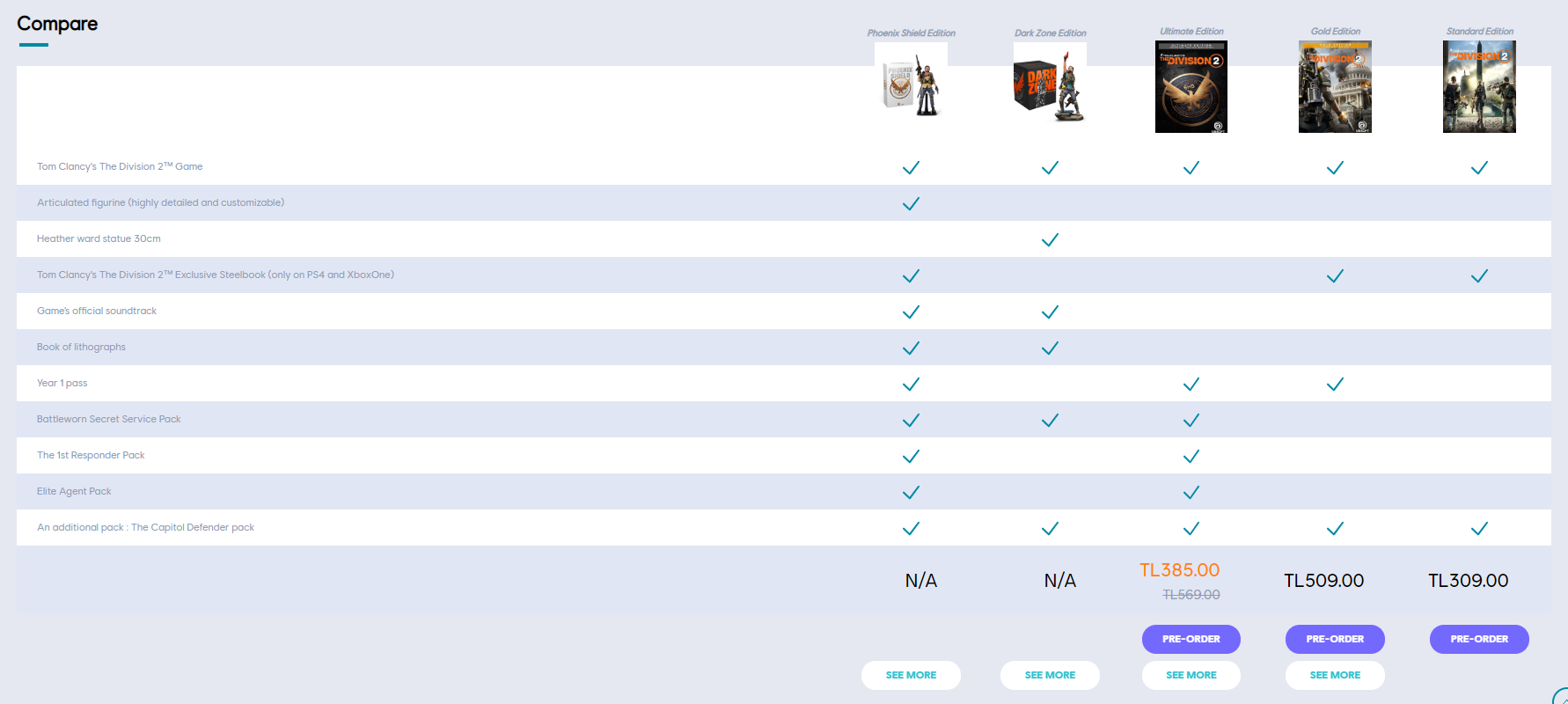Pre-order the Ultimate Edition

pos(1191,639)
